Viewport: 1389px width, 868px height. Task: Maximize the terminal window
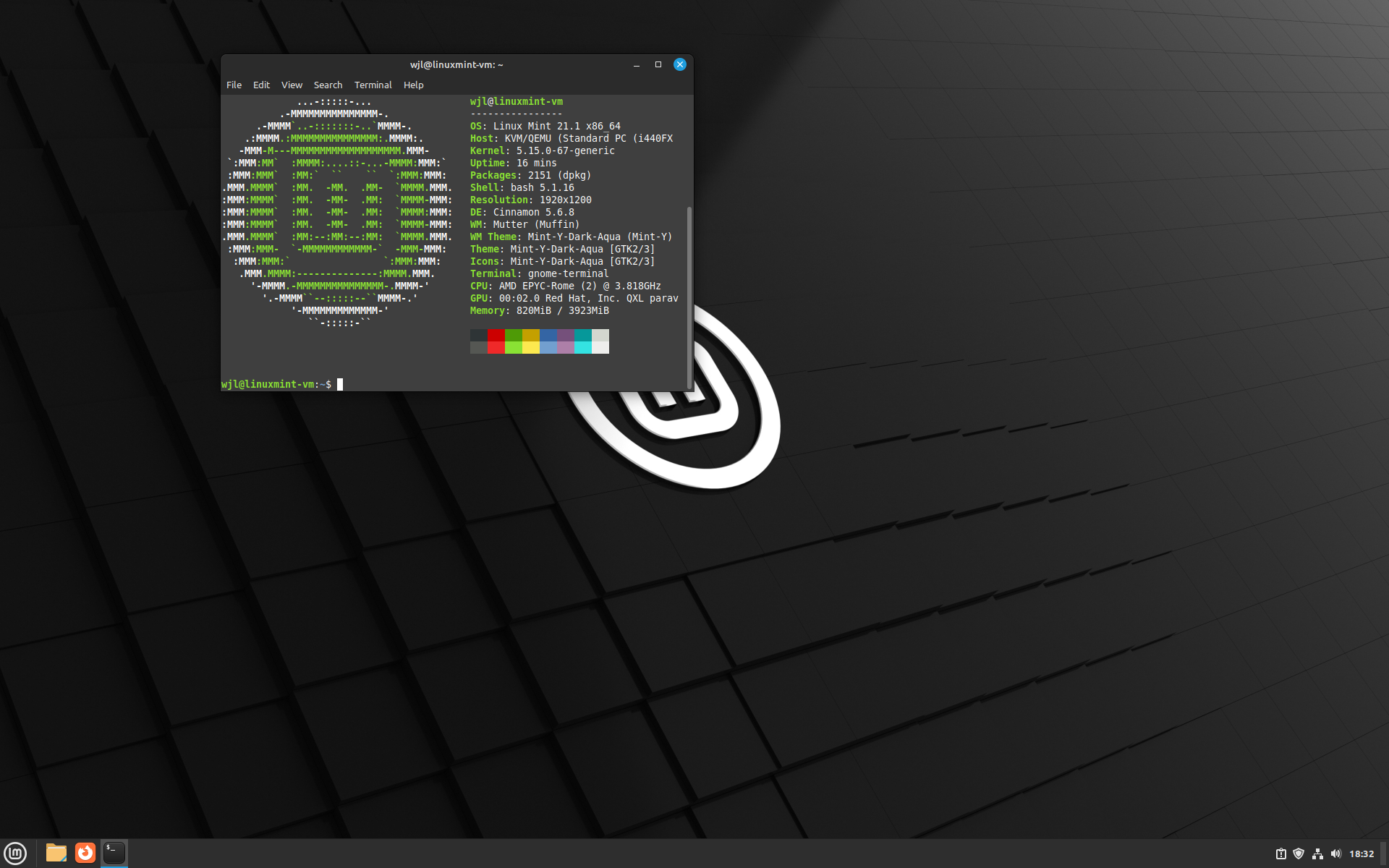tap(658, 64)
